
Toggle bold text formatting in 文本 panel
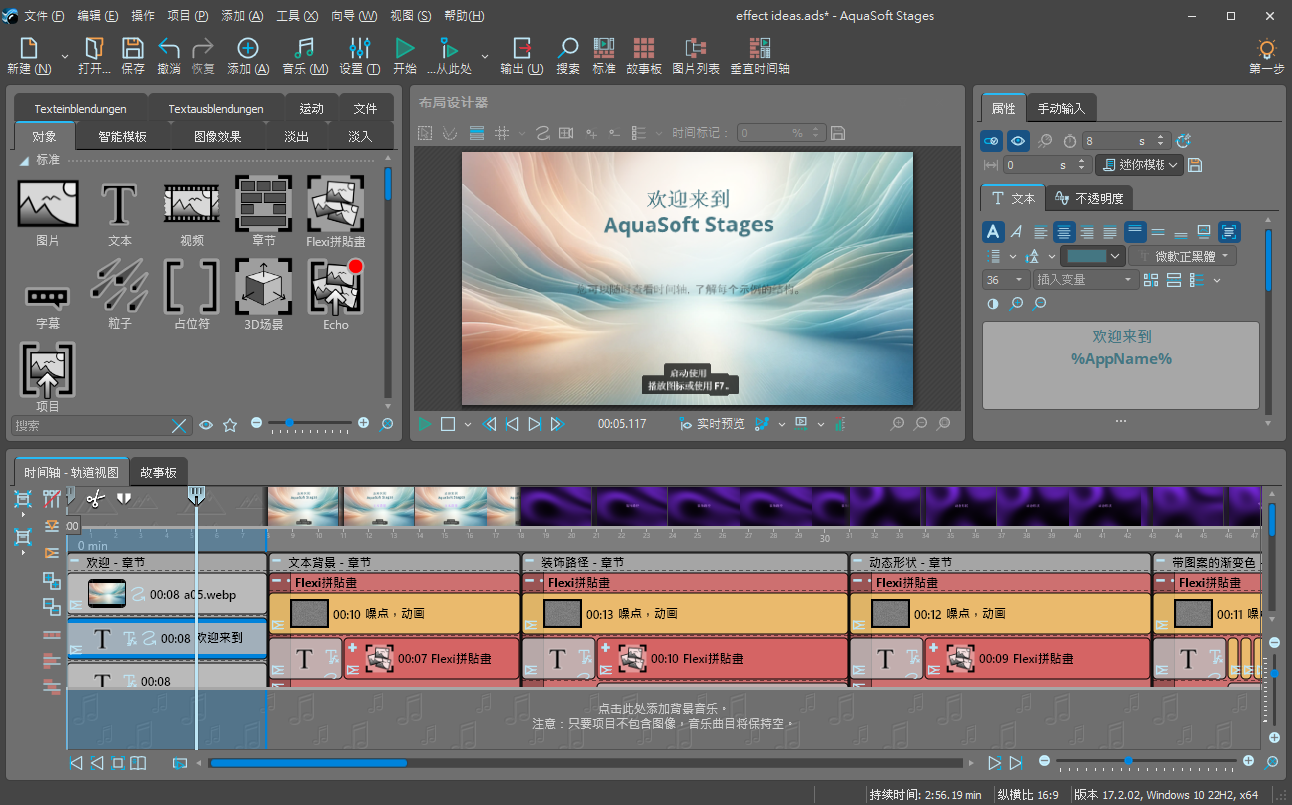pos(992,232)
